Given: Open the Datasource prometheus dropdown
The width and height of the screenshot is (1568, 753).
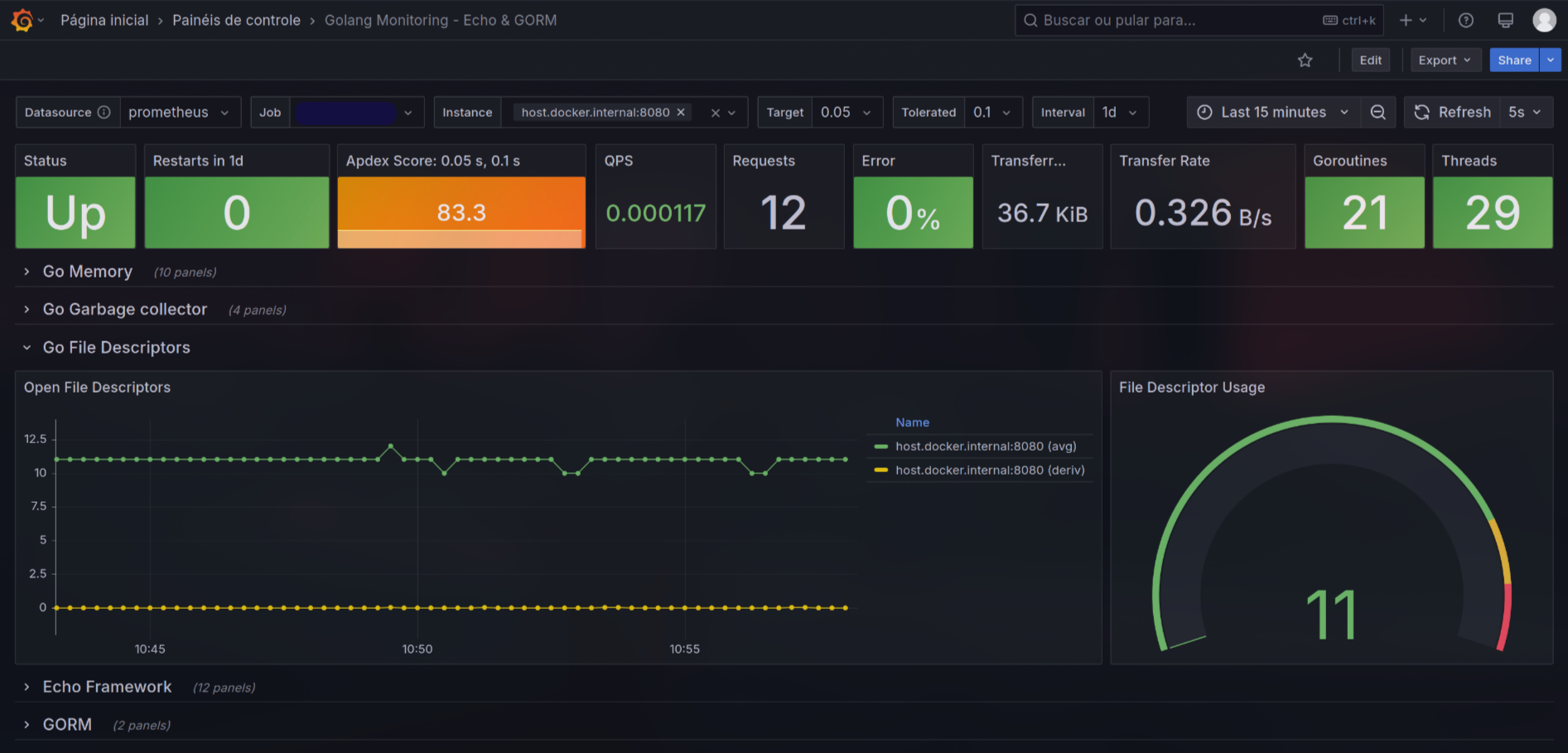Looking at the screenshot, I should point(180,112).
